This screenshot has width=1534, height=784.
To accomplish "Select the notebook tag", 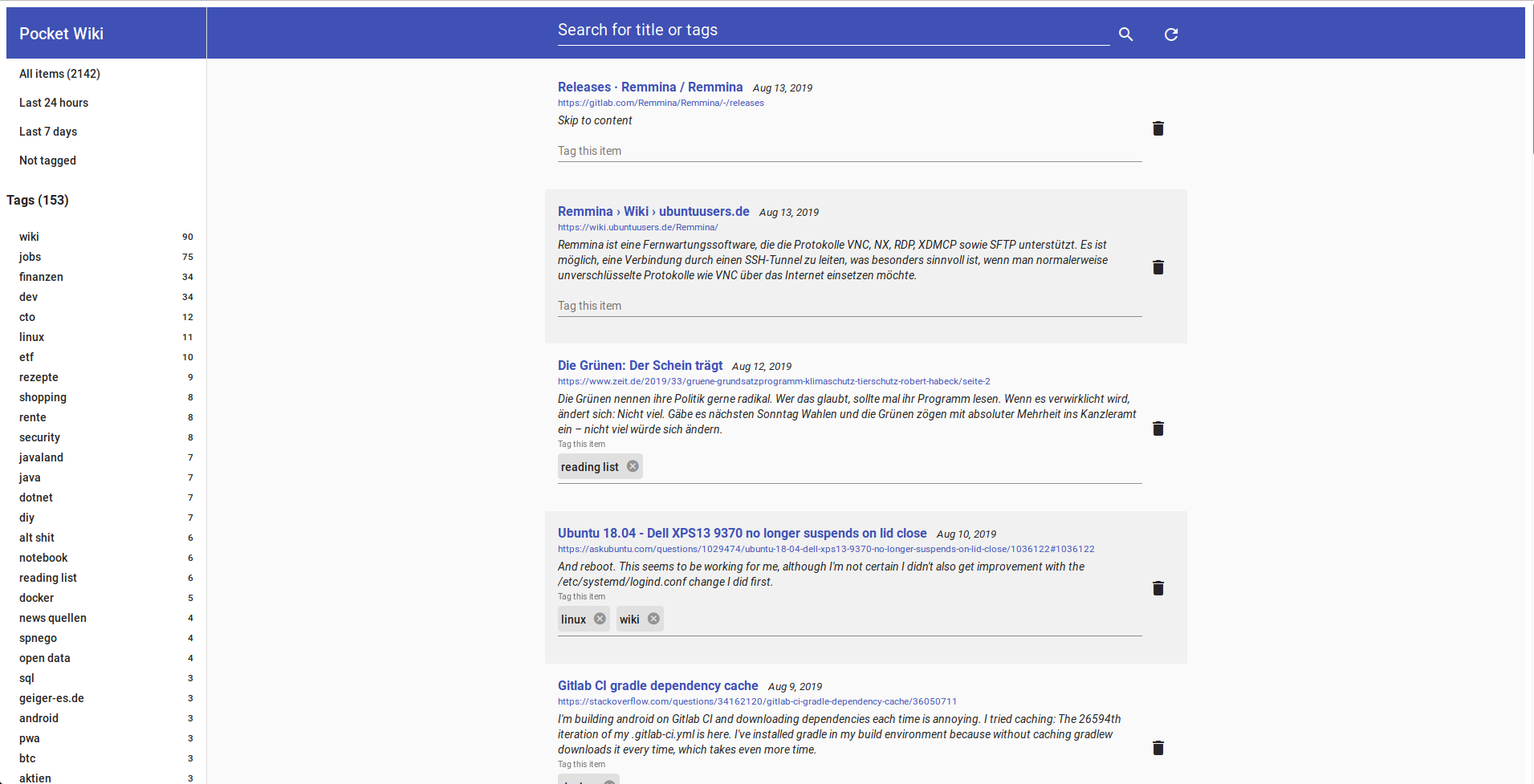I will click(x=106, y=558).
